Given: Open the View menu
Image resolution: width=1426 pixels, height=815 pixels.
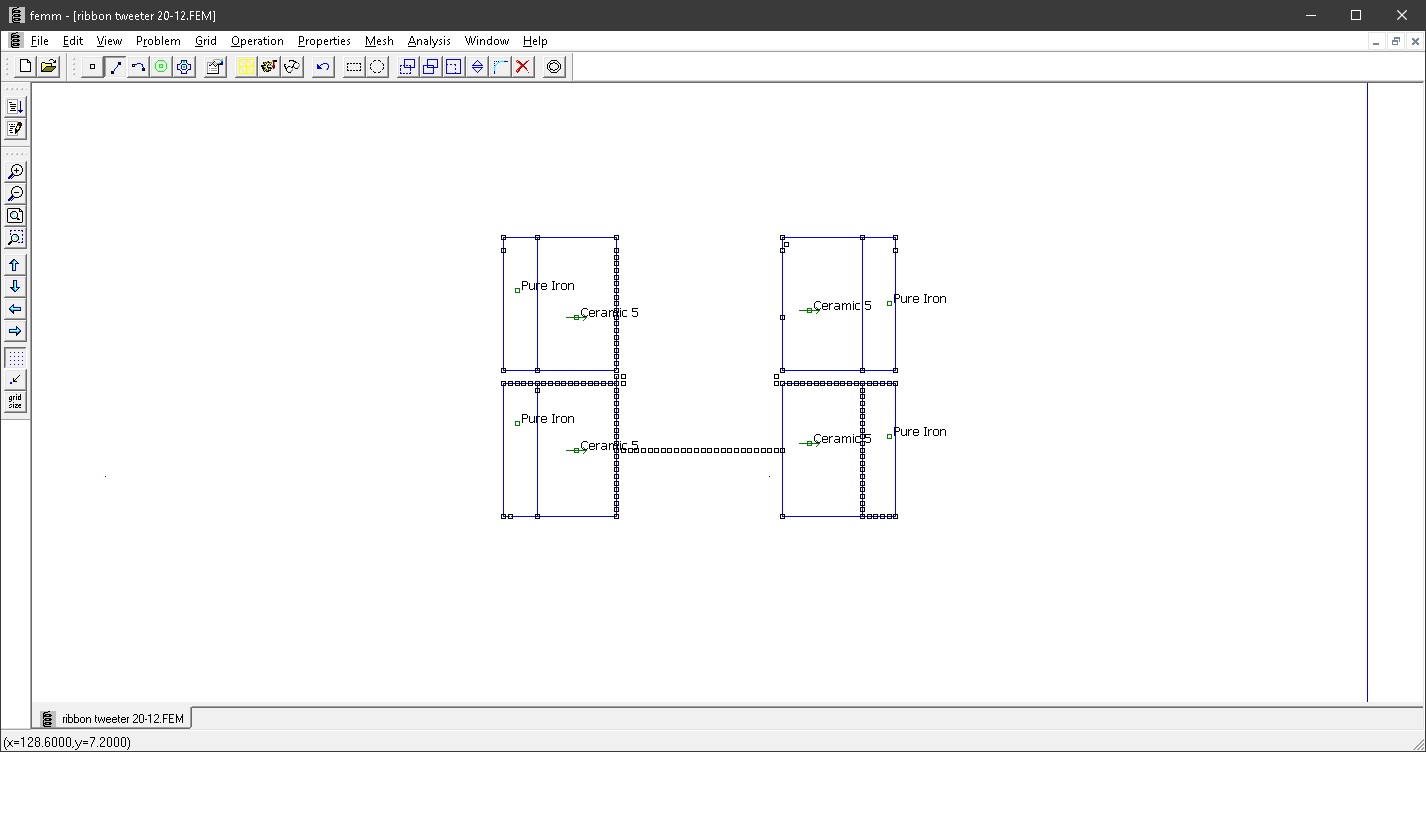Looking at the screenshot, I should 109,41.
